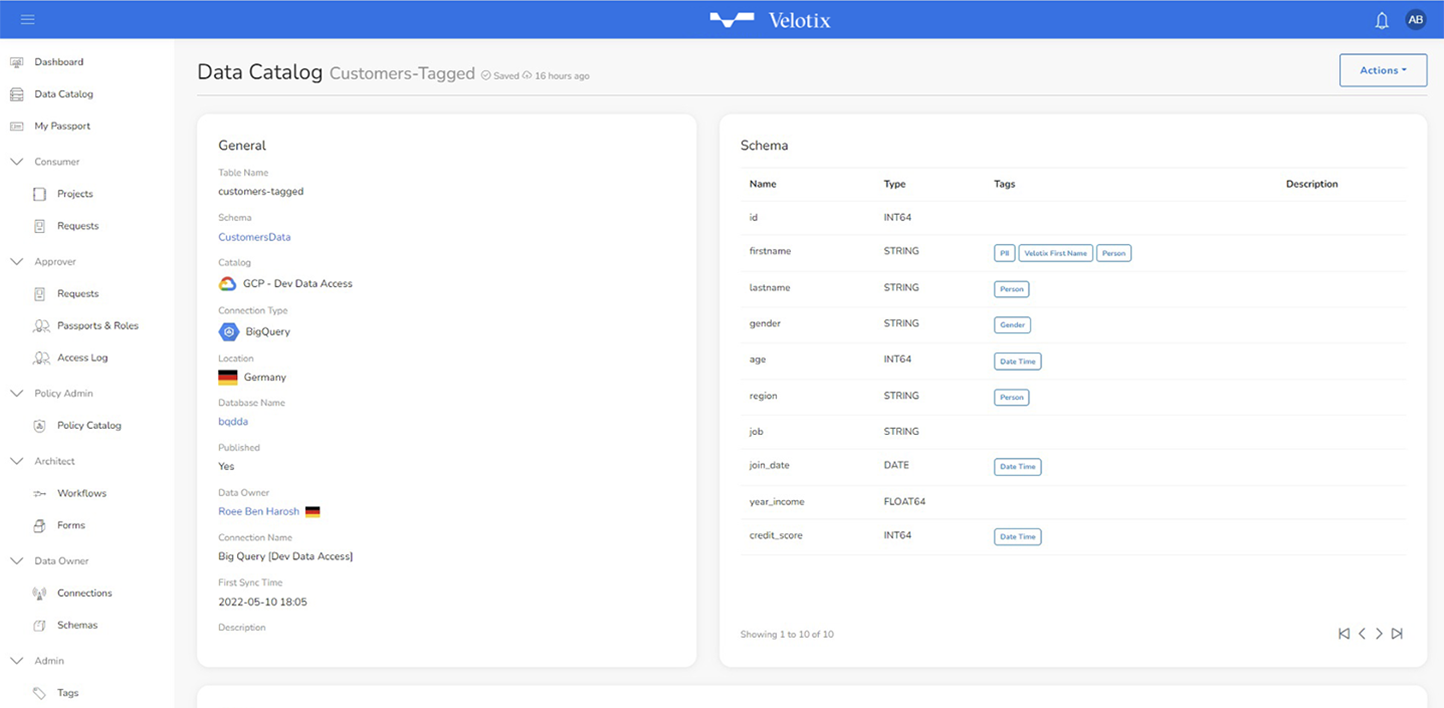Screen dimensions: 1444x708
Task: Open the CustomersData schema link
Action: 254,237
